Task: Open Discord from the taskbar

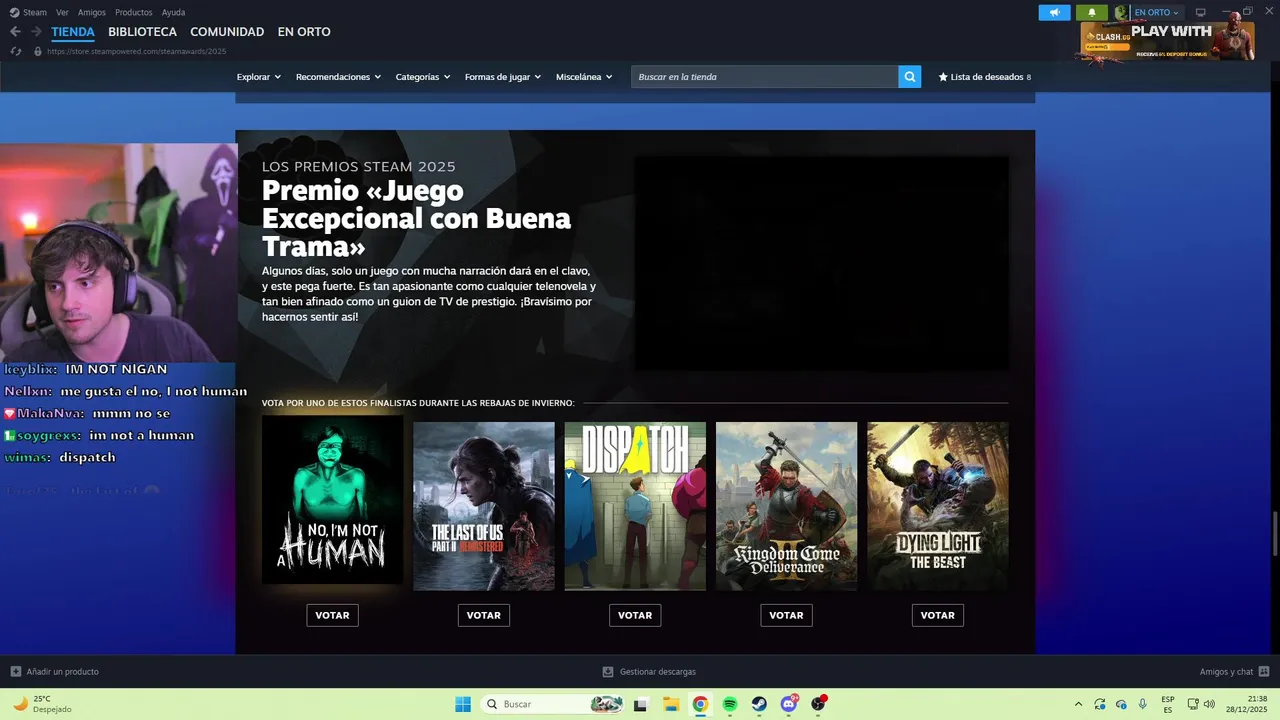Action: coord(789,704)
